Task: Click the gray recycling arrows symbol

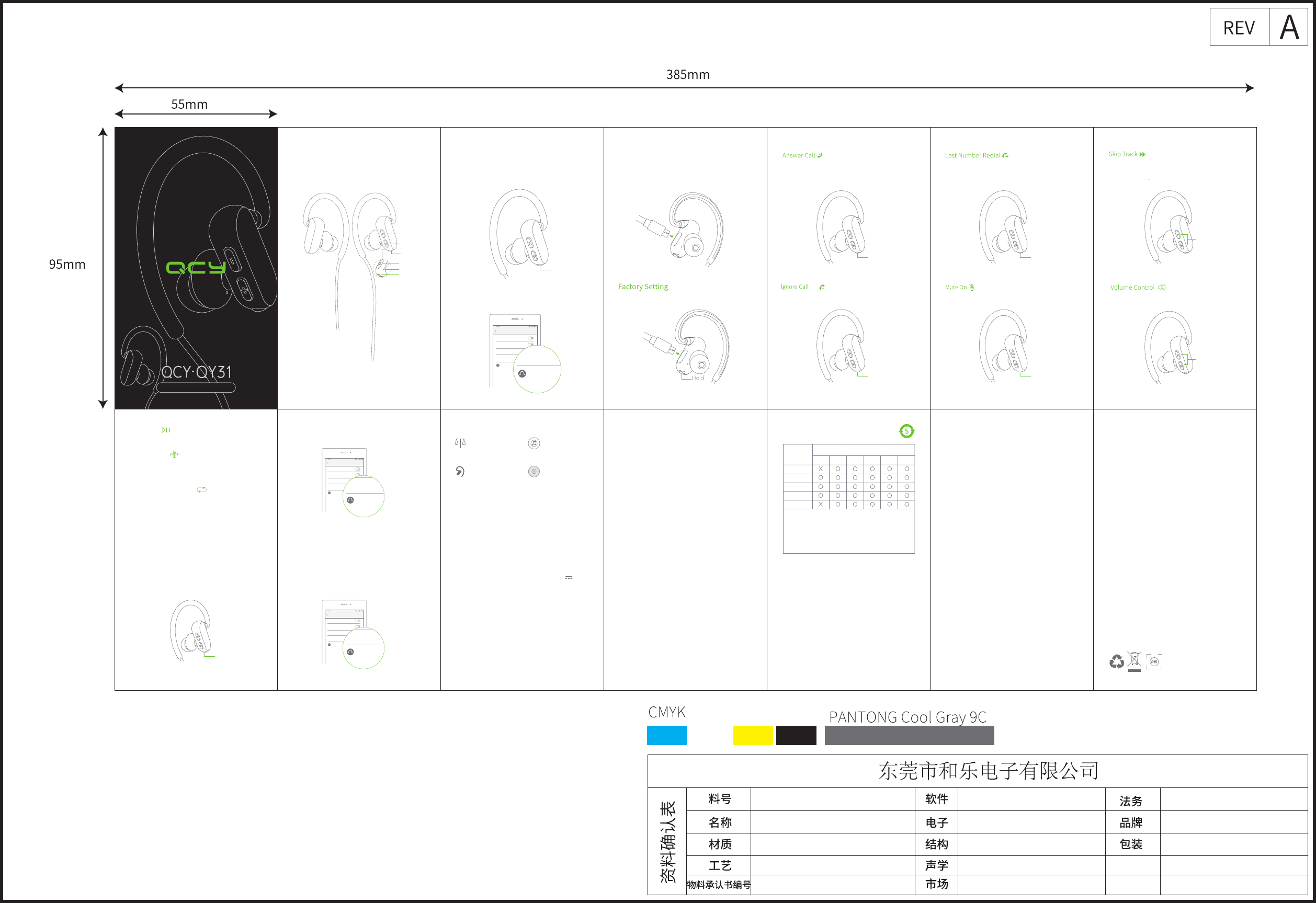Action: pos(1116,661)
